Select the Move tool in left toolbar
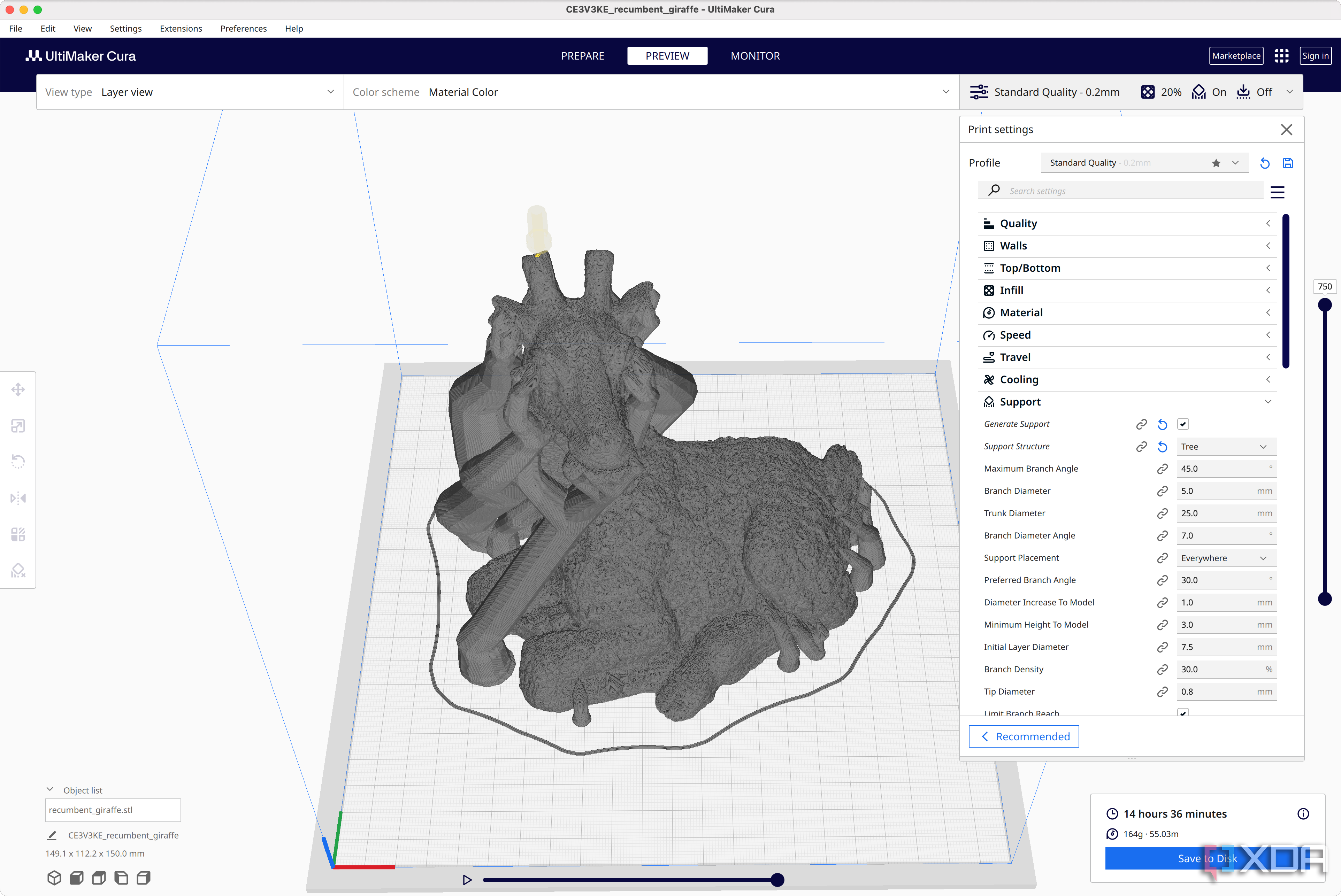Image resolution: width=1341 pixels, height=896 pixels. [18, 390]
